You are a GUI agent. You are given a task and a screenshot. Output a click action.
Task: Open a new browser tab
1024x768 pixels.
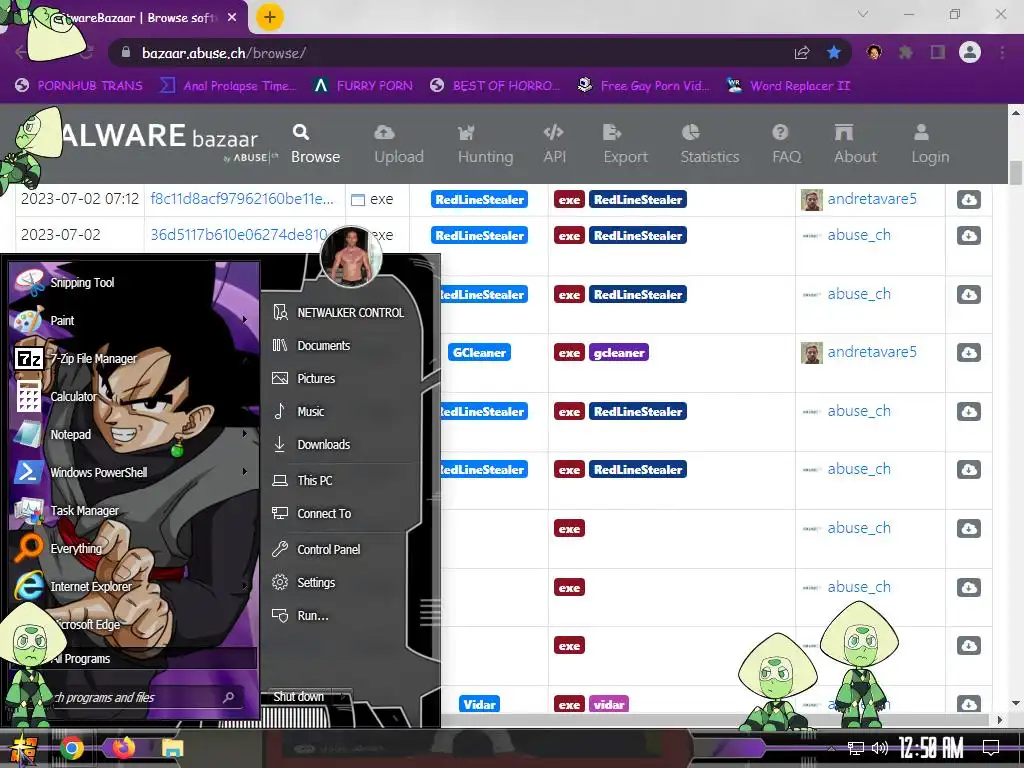tap(270, 17)
